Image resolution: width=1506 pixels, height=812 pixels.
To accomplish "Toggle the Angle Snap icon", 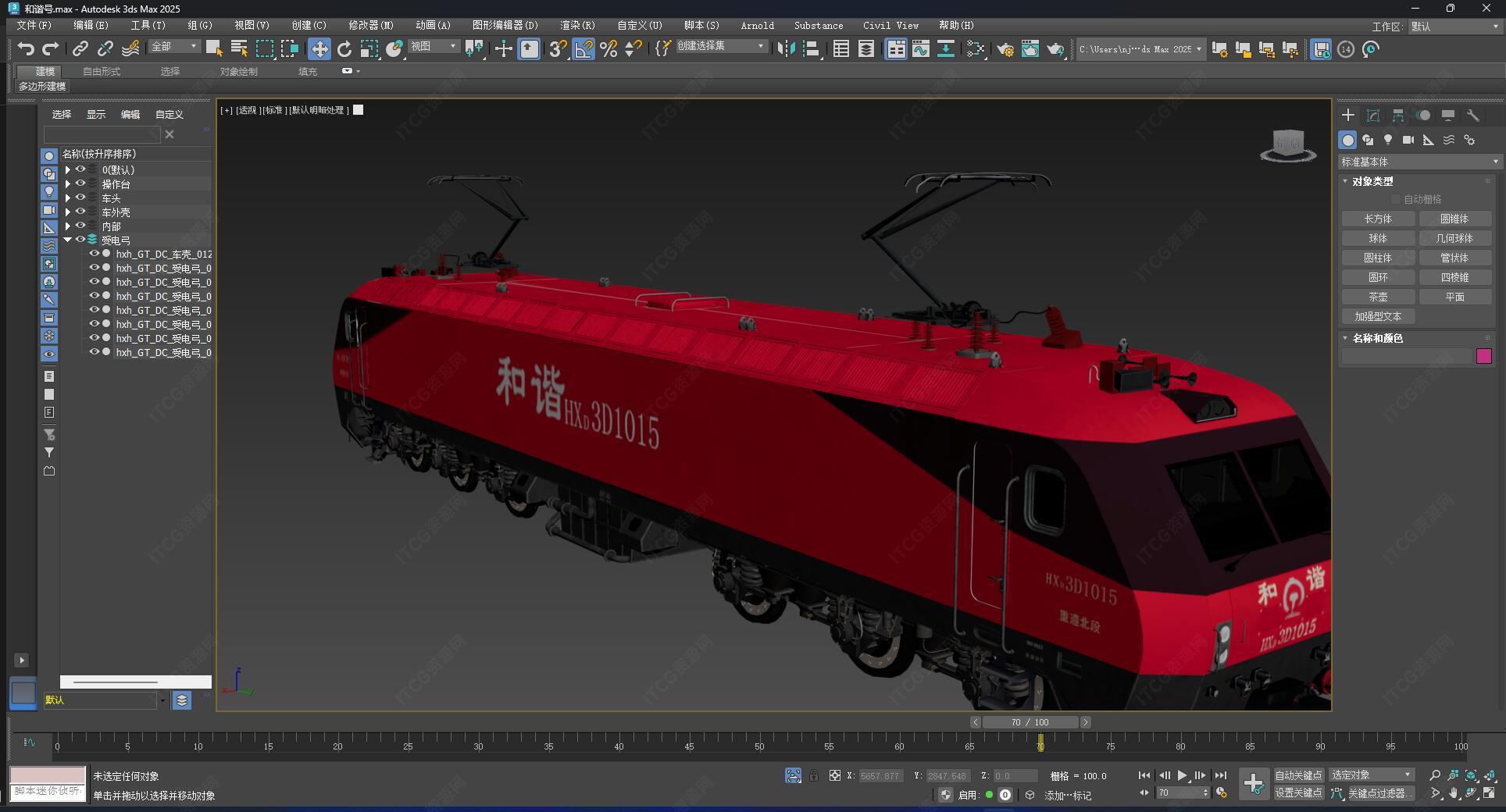I will click(x=583, y=49).
